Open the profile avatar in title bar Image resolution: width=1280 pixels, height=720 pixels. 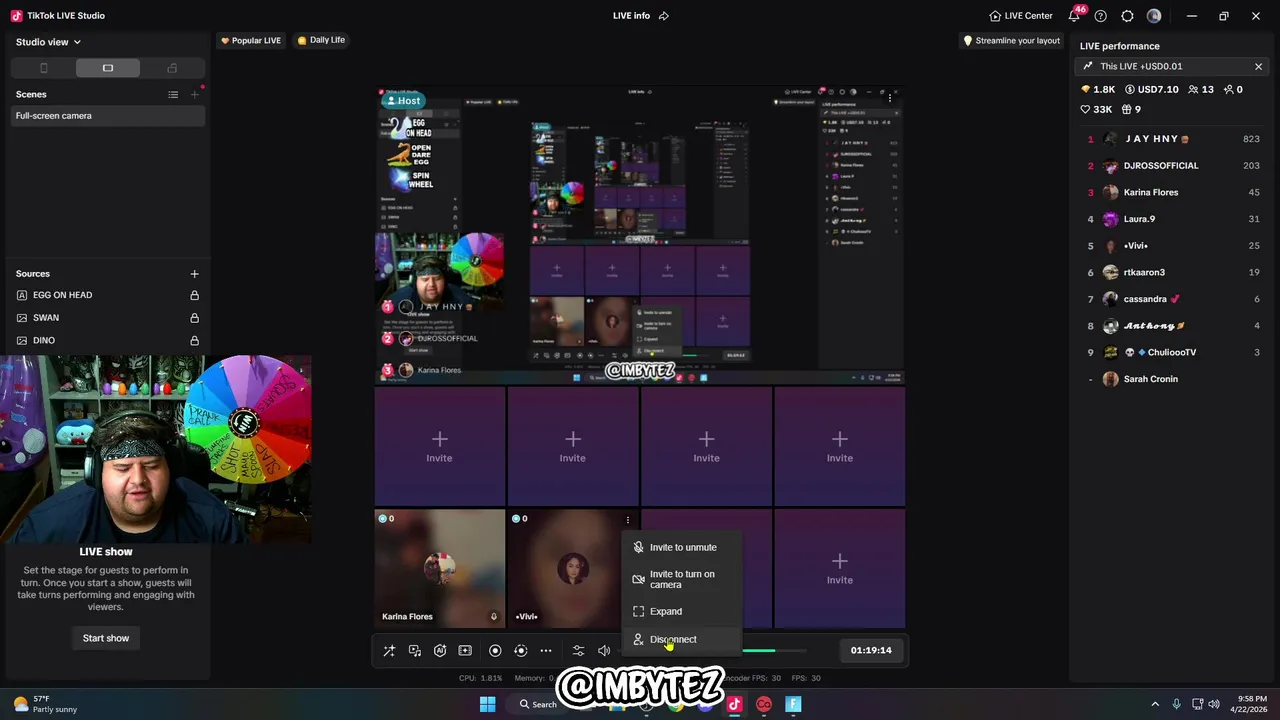point(1154,16)
